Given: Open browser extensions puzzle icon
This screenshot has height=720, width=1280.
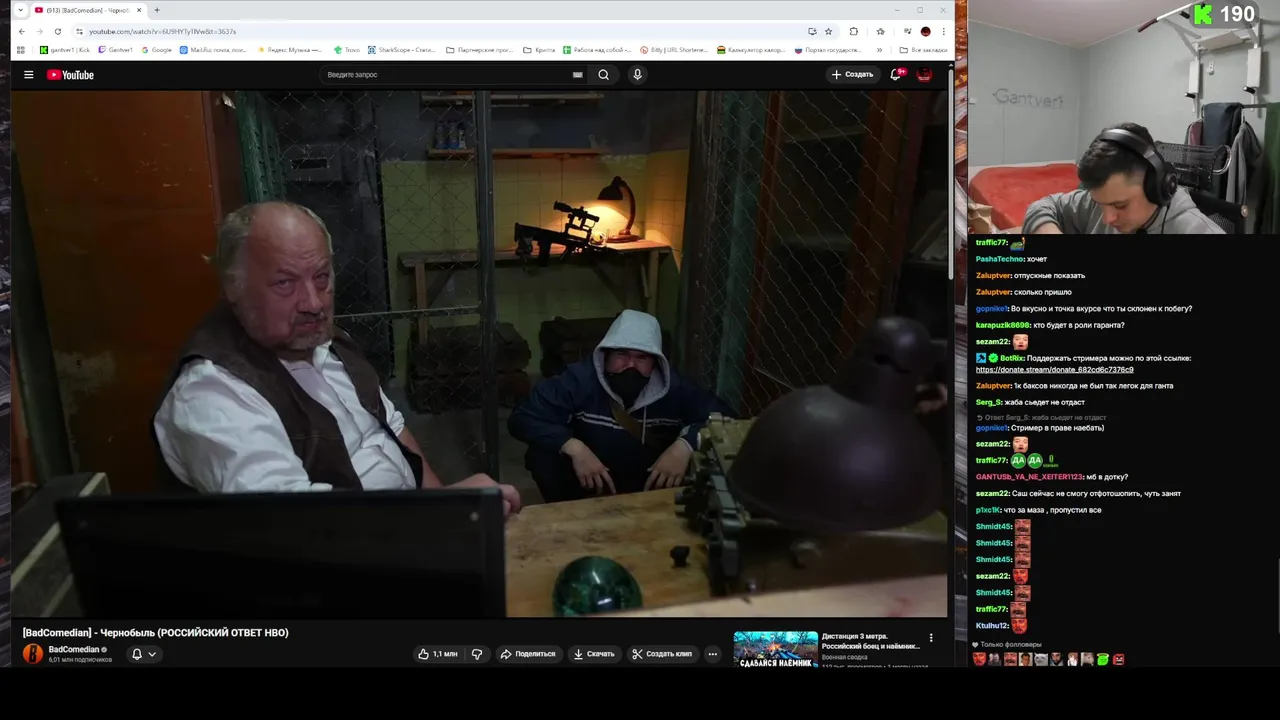Looking at the screenshot, I should (x=854, y=31).
